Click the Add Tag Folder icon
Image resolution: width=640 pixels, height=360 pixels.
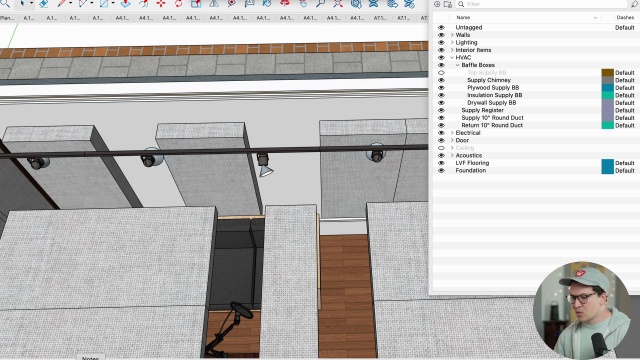coord(448,4)
